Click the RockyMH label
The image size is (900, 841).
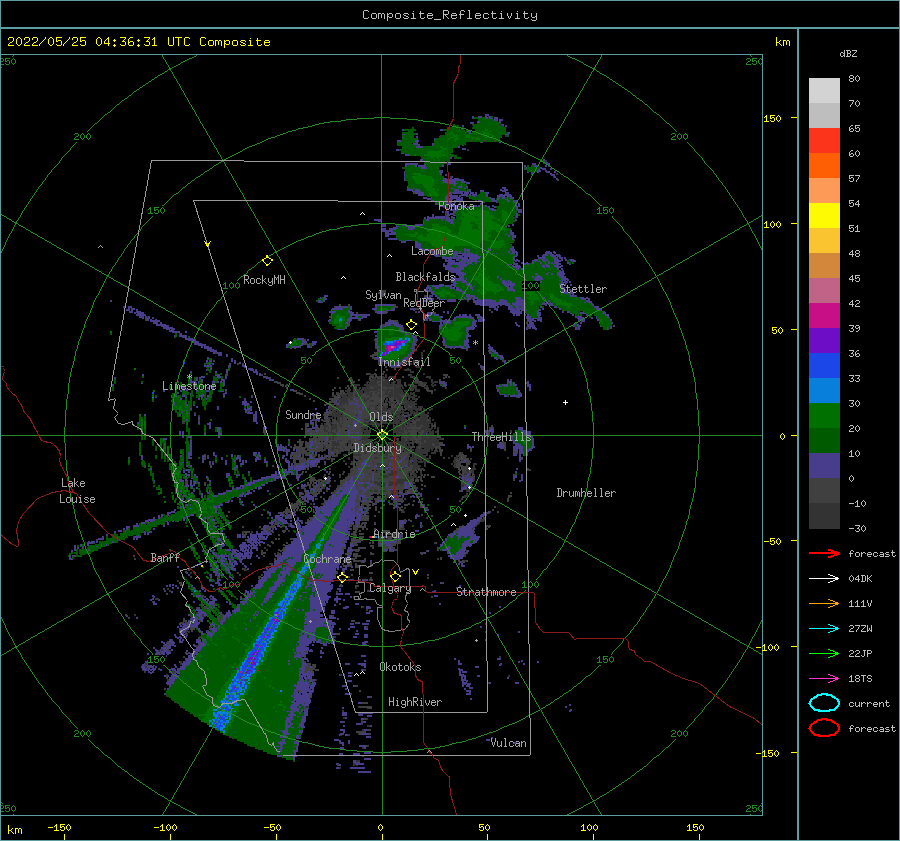click(264, 280)
